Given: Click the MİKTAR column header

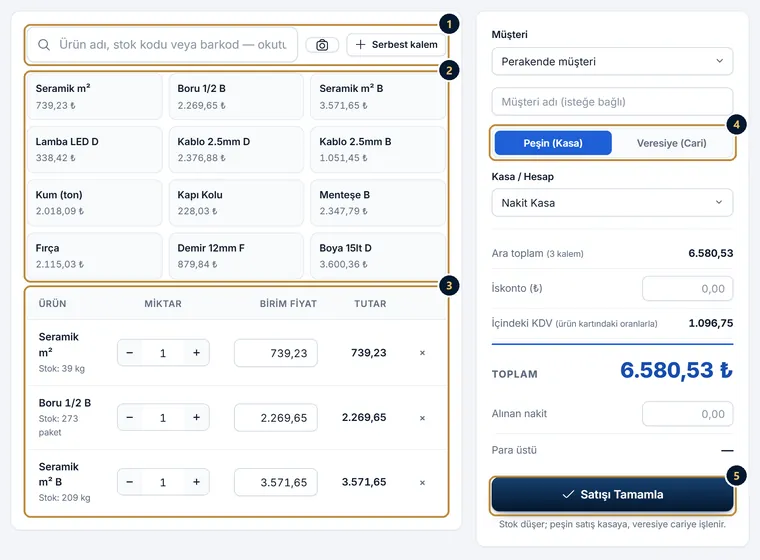Looking at the screenshot, I should click(x=163, y=304).
